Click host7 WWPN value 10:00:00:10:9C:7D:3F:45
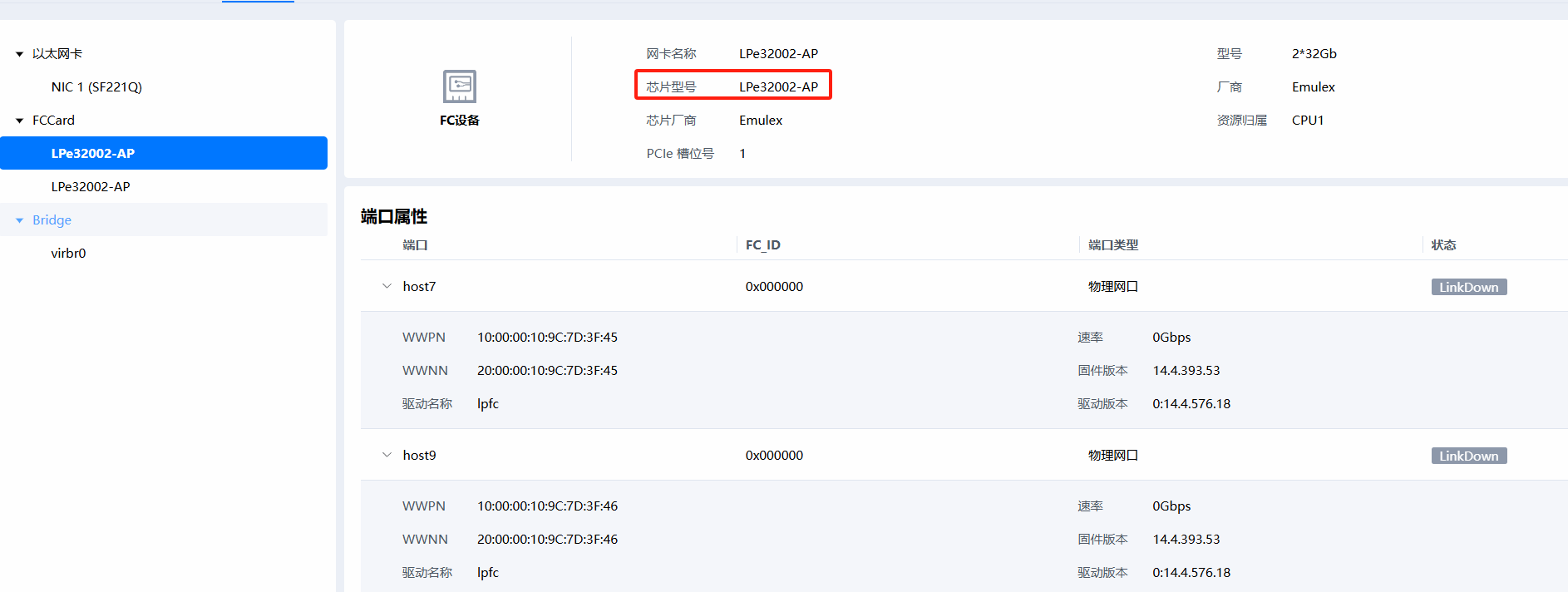The image size is (1568, 592). pos(547,338)
